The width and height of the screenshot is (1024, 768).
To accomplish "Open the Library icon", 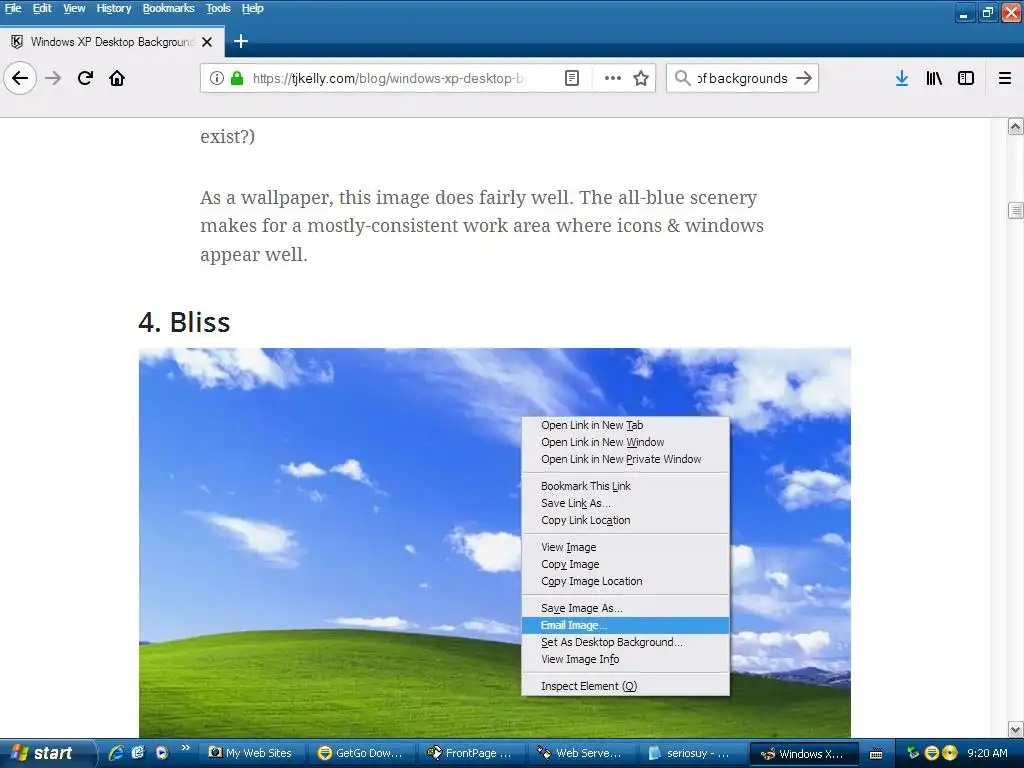I will pyautogui.click(x=934, y=78).
